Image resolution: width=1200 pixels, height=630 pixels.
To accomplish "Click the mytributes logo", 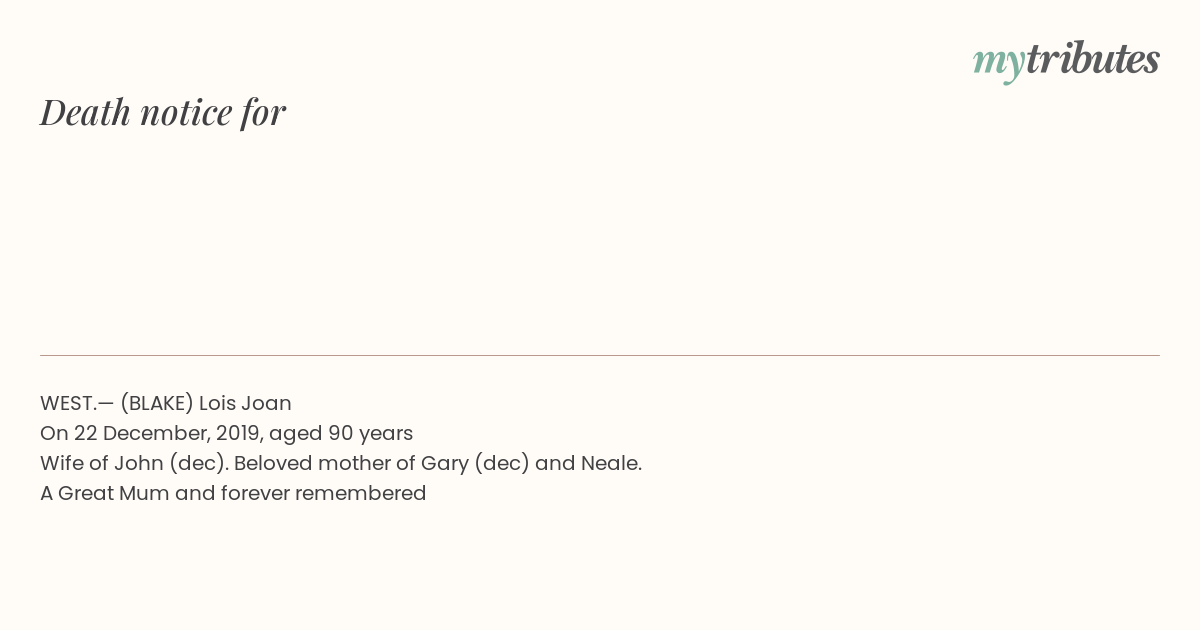I will (1066, 61).
